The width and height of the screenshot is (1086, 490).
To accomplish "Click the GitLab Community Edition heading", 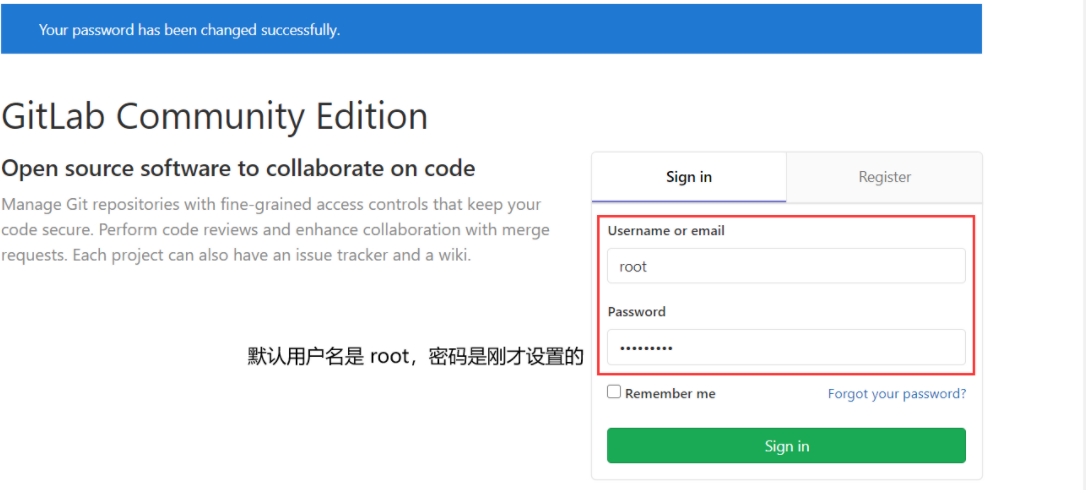I will coord(215,117).
